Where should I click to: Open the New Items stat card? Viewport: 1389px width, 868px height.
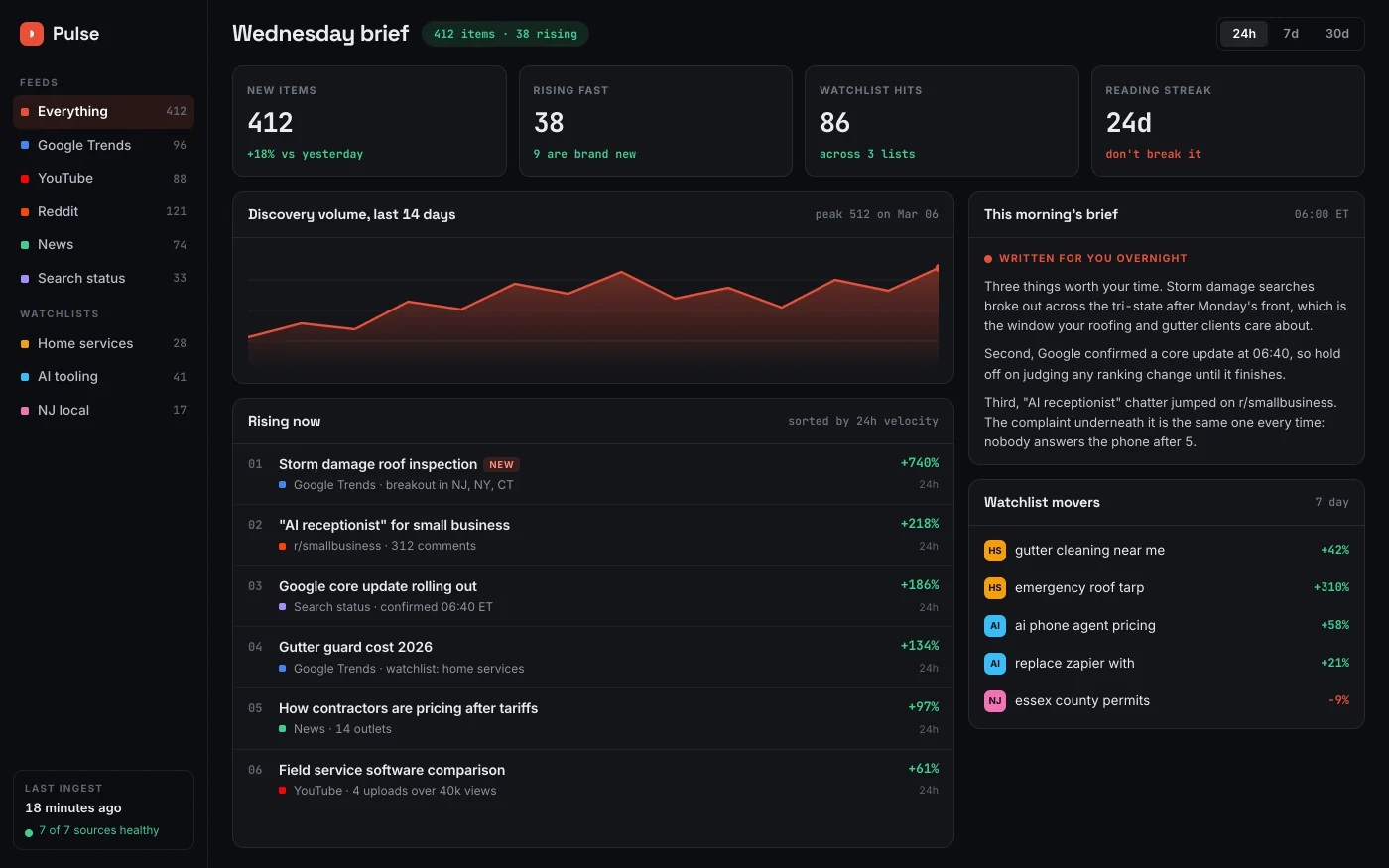coord(369,121)
